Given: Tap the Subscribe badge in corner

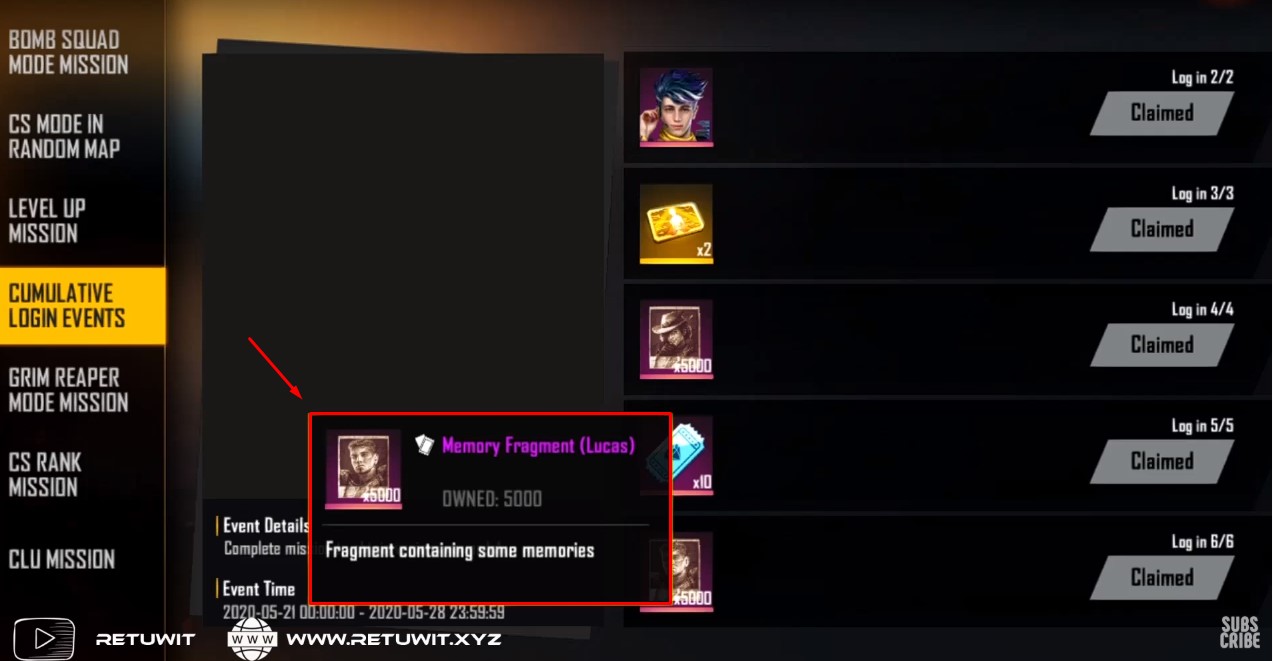Looking at the screenshot, I should (x=1240, y=632).
